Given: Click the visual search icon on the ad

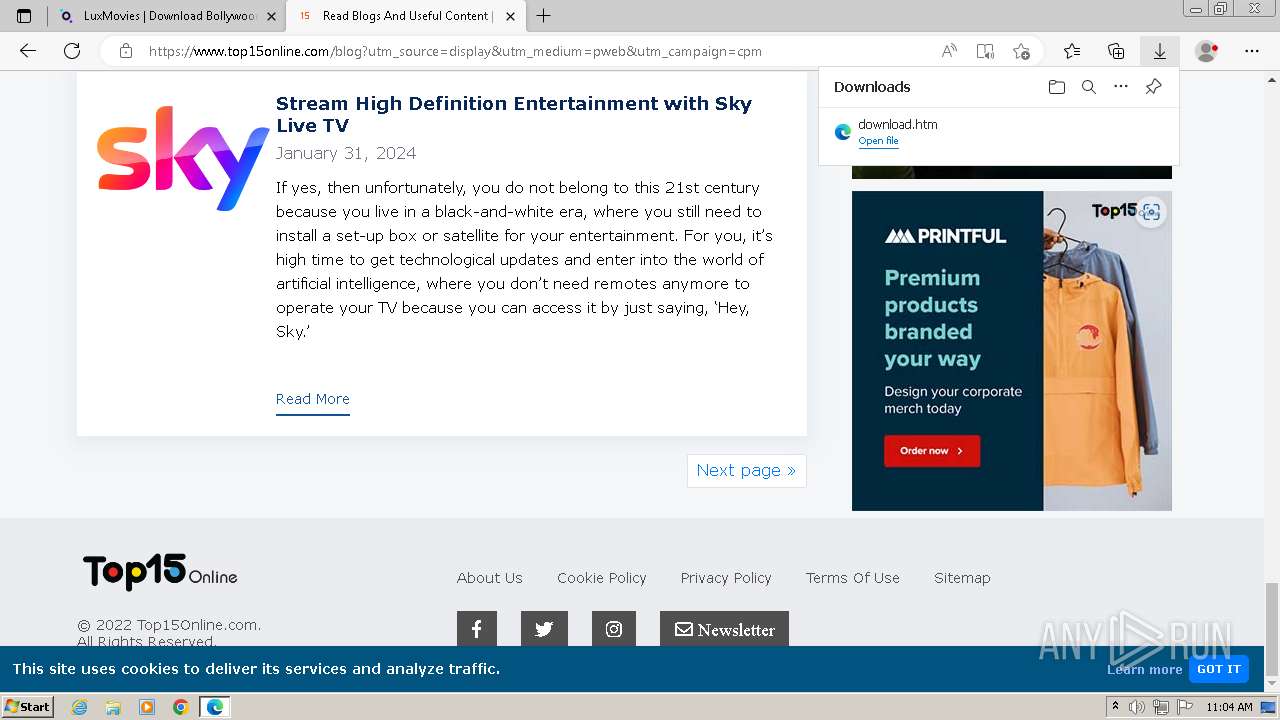Looking at the screenshot, I should [x=1151, y=212].
